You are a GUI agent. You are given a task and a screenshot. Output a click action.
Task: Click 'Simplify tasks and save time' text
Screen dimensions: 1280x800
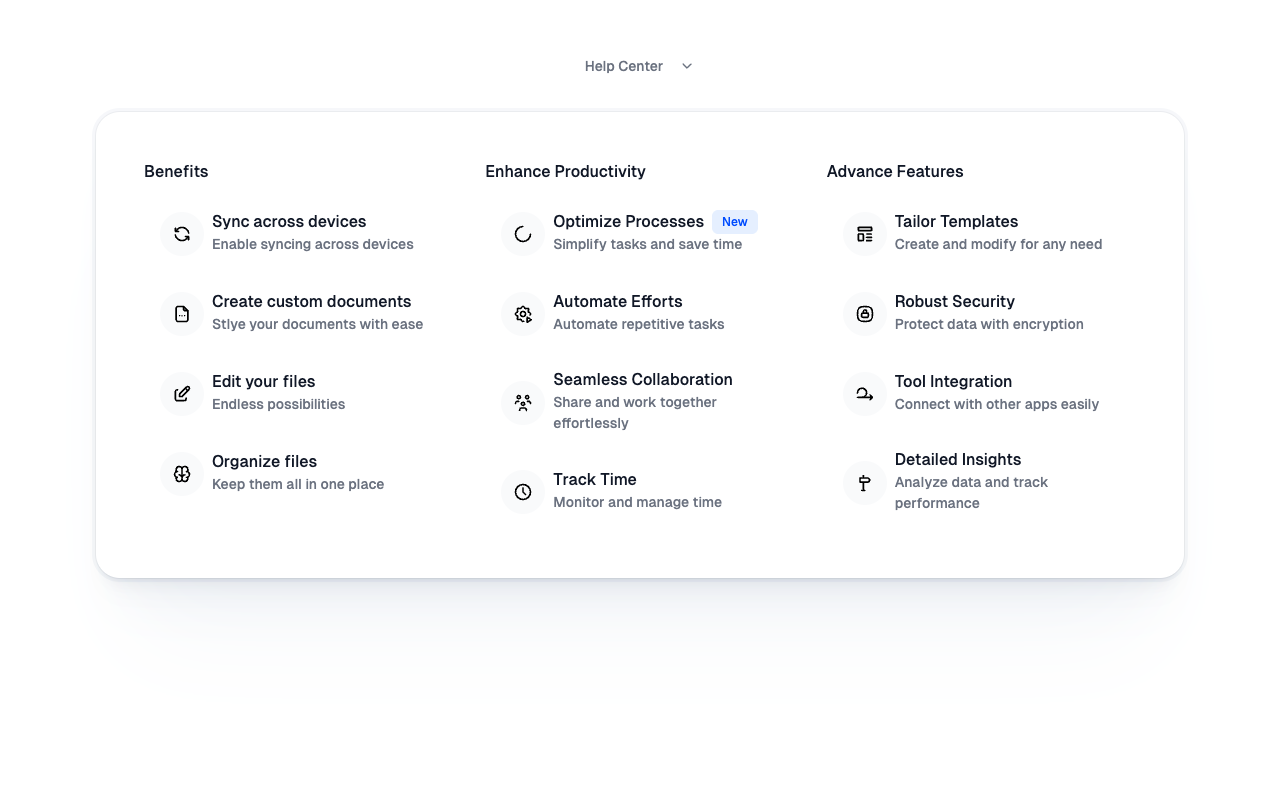click(647, 244)
